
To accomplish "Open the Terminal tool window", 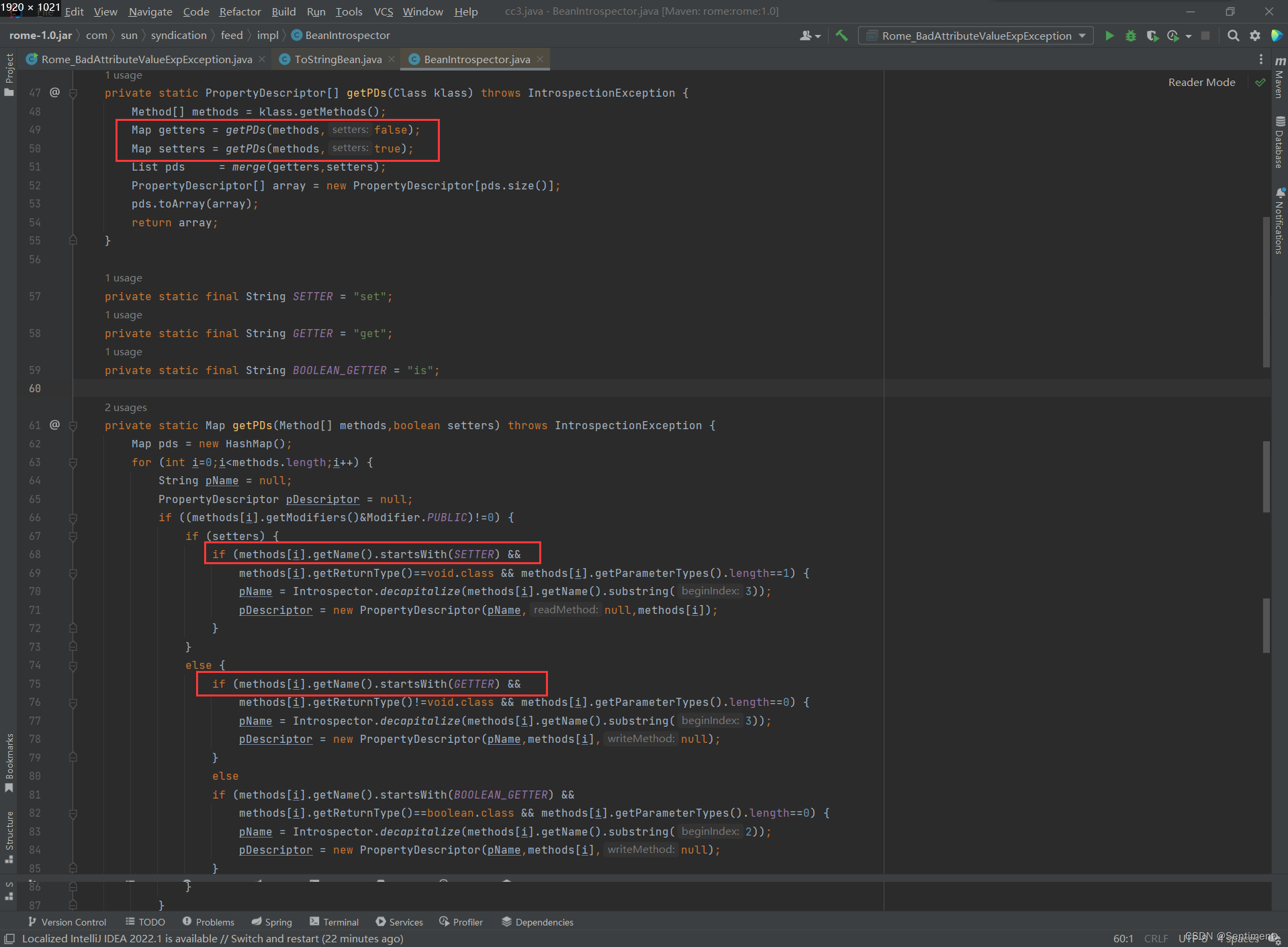I will pyautogui.click(x=334, y=921).
